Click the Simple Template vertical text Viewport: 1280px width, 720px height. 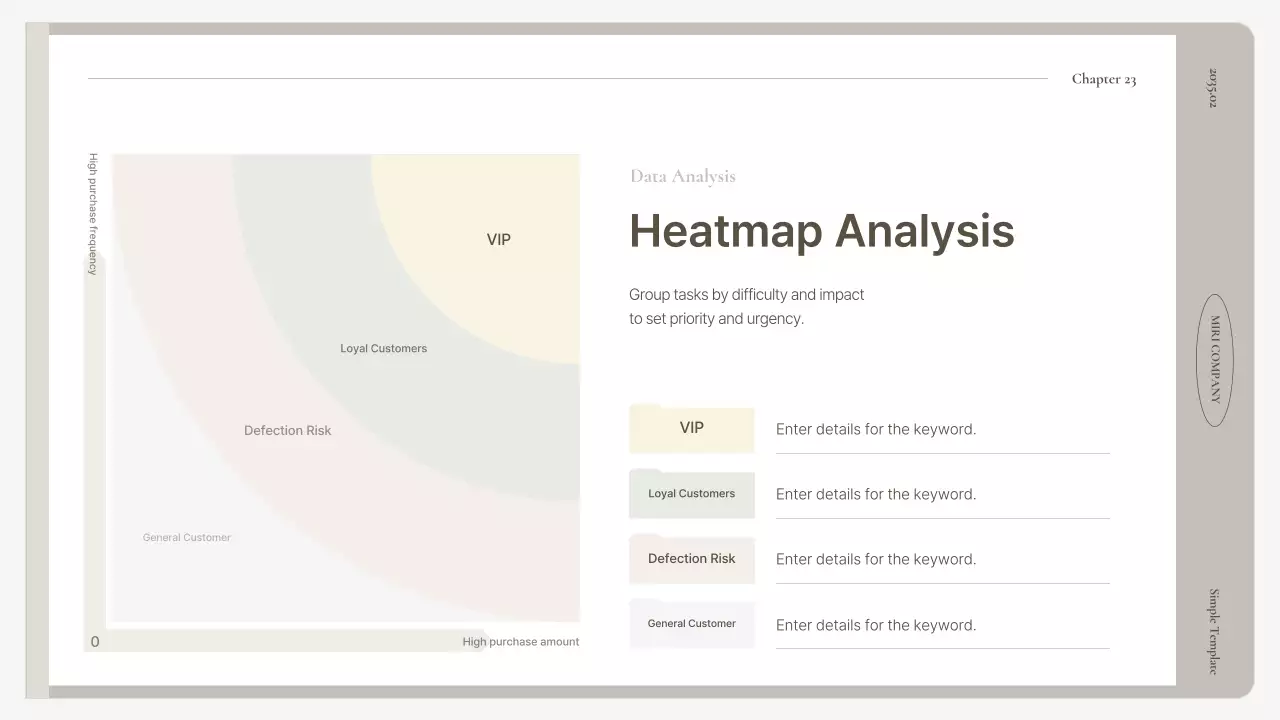point(1214,631)
